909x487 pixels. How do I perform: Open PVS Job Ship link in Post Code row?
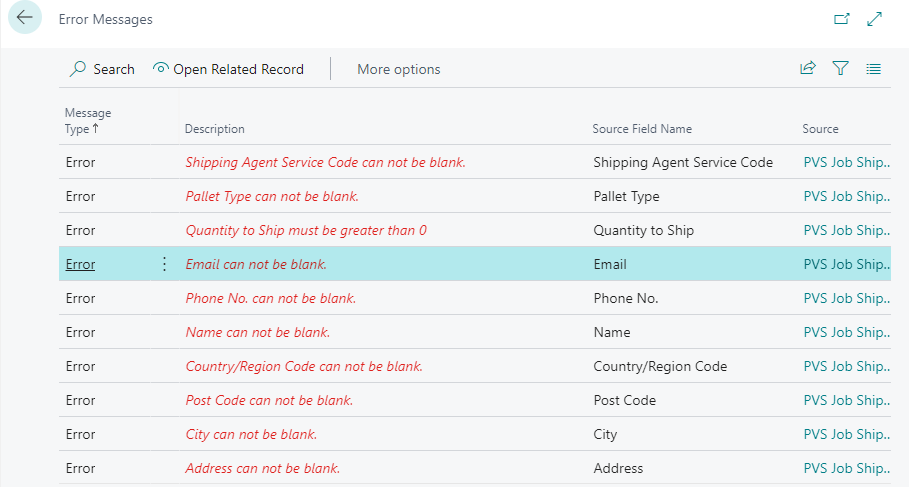click(846, 401)
